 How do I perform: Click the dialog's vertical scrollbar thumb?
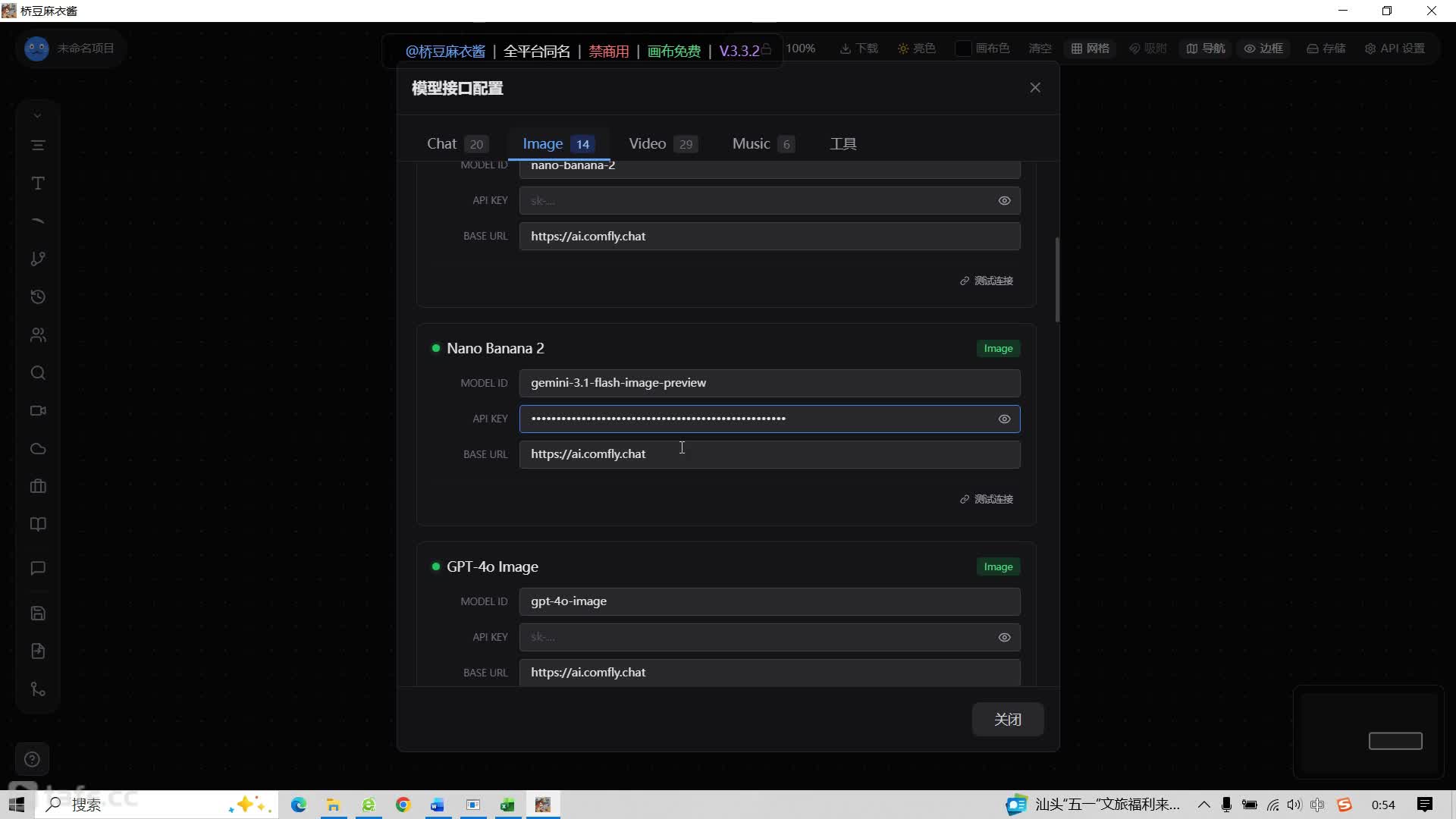tap(1057, 281)
